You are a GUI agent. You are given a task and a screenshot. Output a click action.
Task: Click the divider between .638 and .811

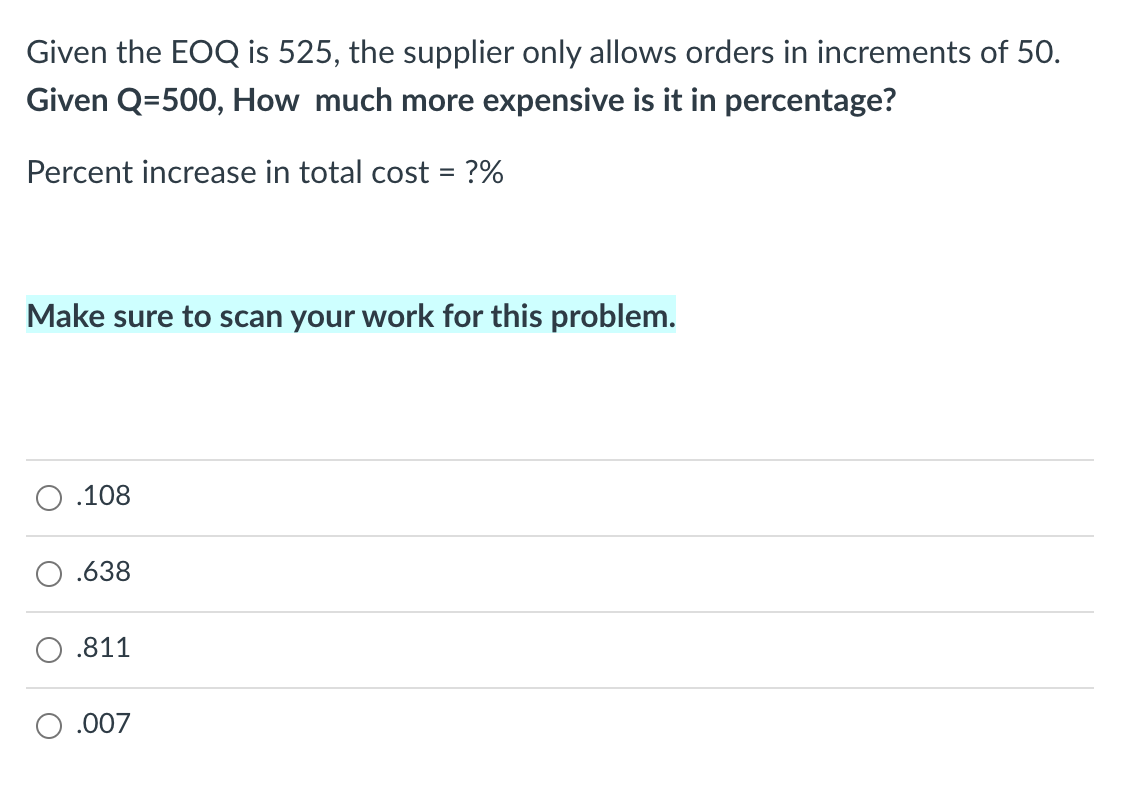click(x=560, y=611)
